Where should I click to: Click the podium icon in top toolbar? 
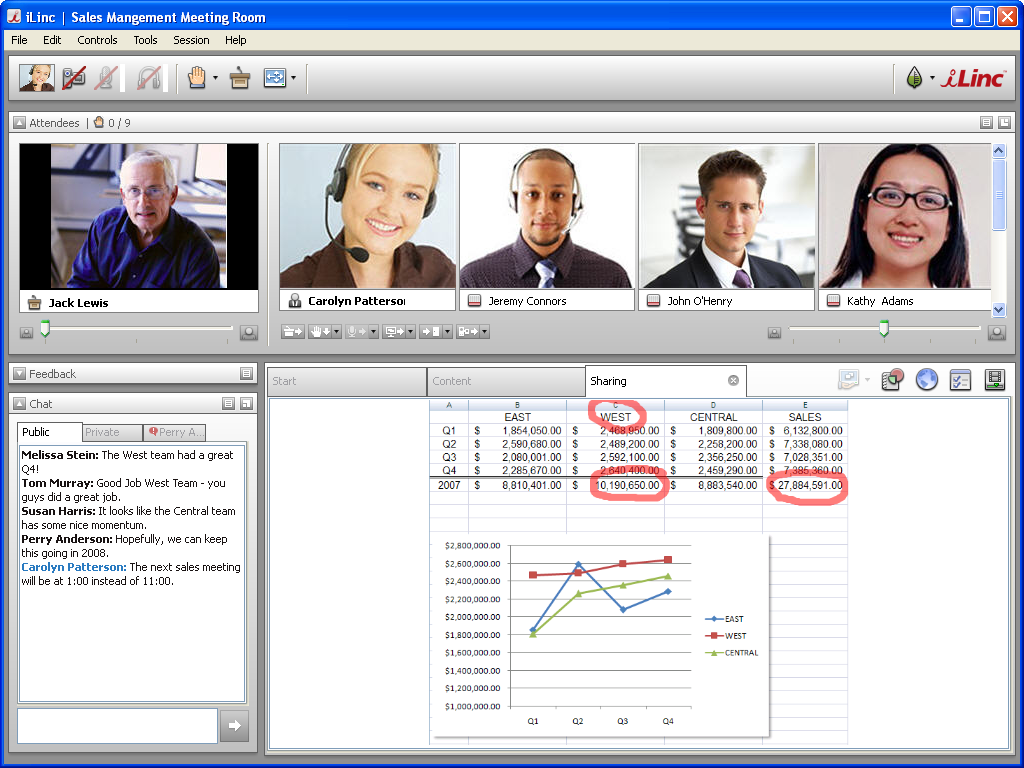coord(239,78)
